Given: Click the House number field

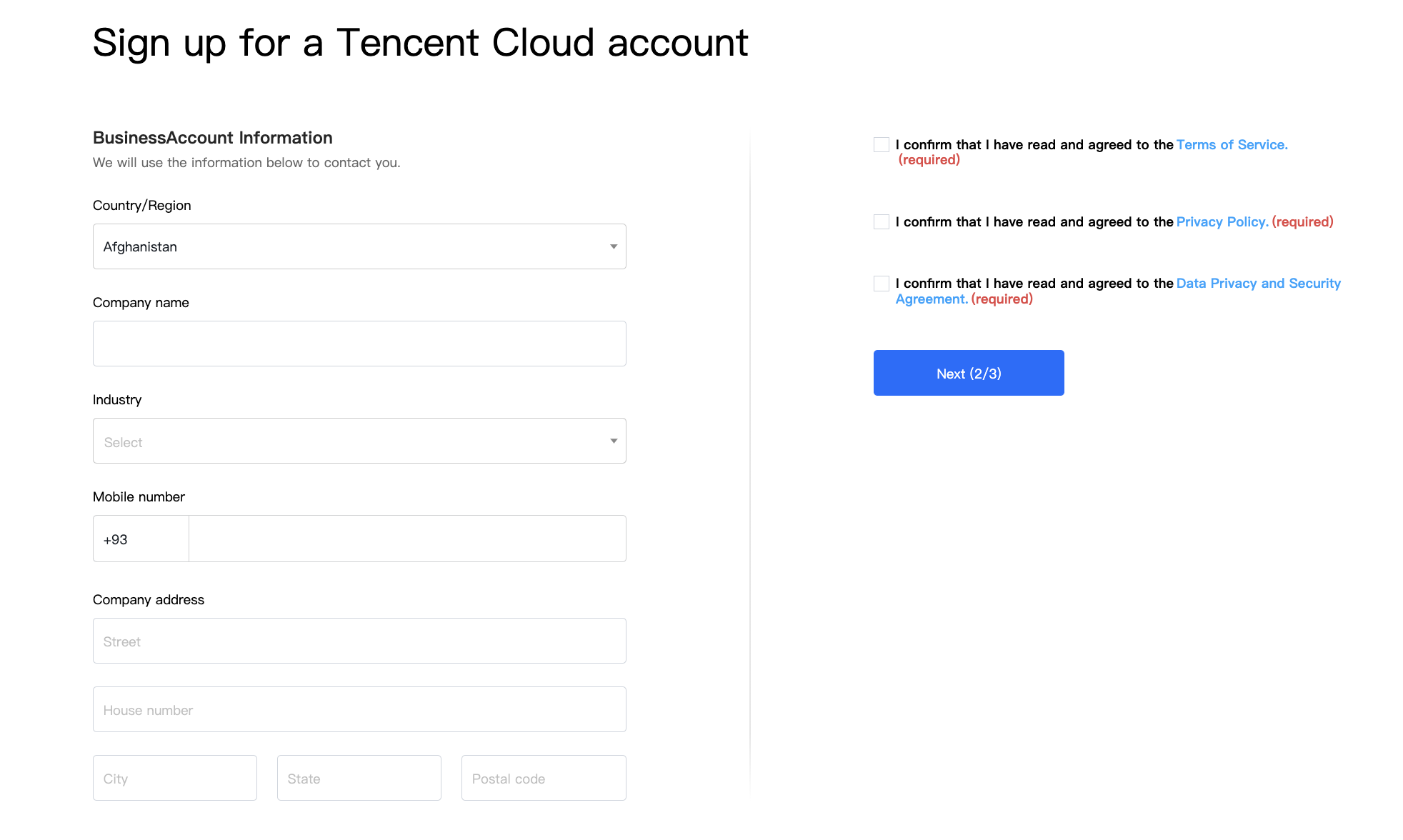Looking at the screenshot, I should 359,709.
